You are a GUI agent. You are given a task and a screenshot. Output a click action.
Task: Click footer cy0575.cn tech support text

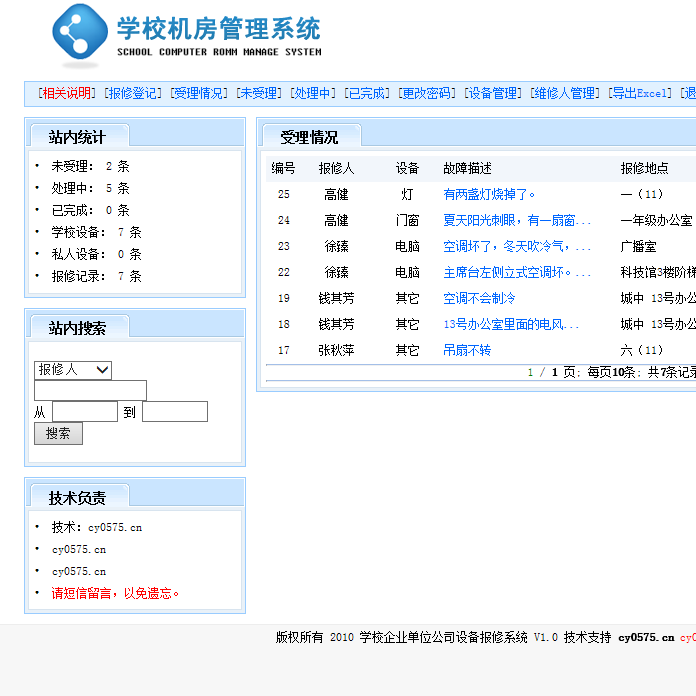(646, 638)
